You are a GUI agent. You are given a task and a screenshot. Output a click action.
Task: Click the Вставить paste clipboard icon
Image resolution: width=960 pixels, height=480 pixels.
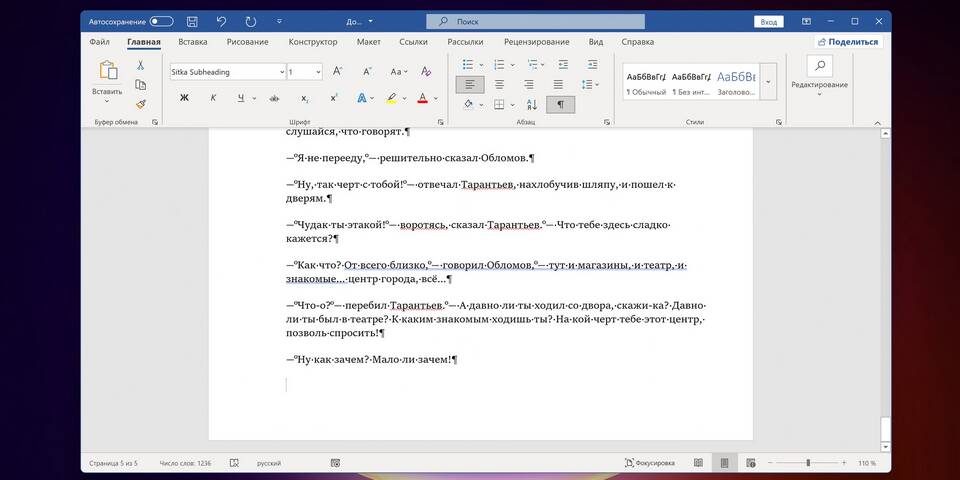(x=108, y=70)
